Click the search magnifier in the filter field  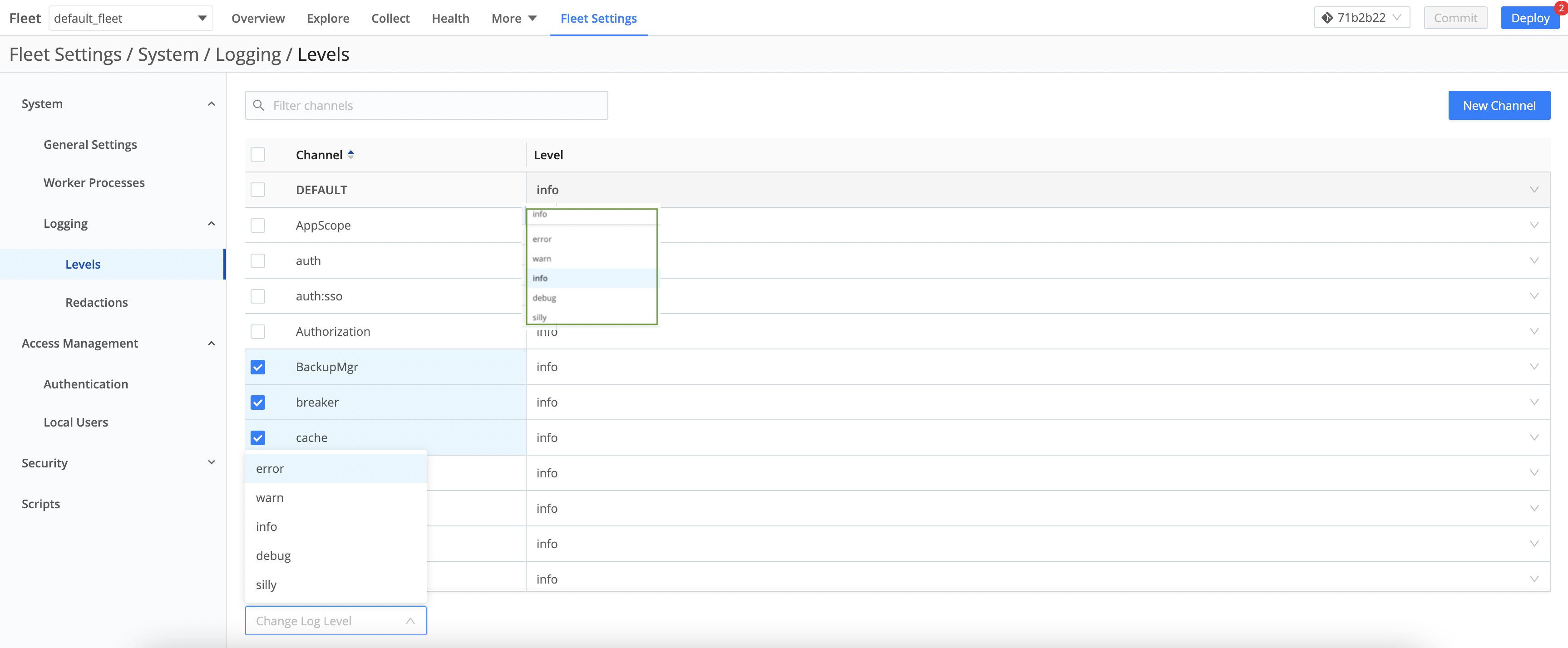pyautogui.click(x=259, y=105)
